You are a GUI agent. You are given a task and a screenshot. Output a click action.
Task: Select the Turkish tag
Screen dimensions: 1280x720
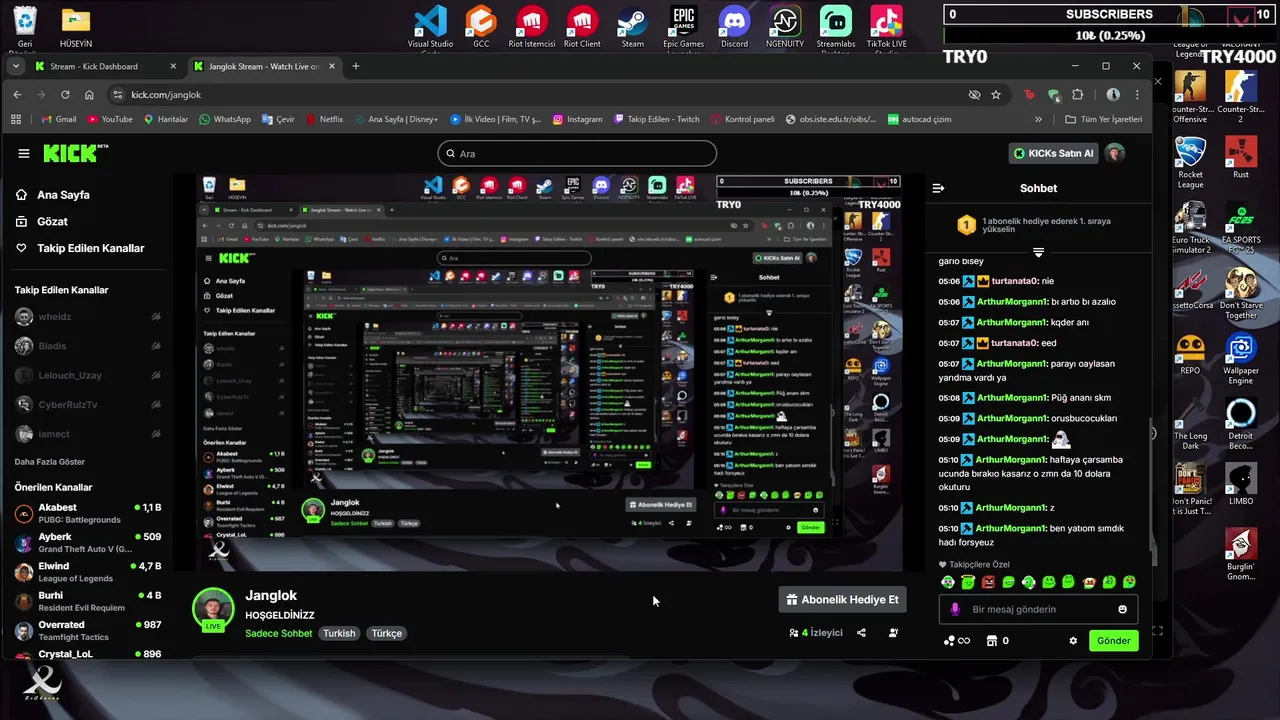(x=339, y=633)
